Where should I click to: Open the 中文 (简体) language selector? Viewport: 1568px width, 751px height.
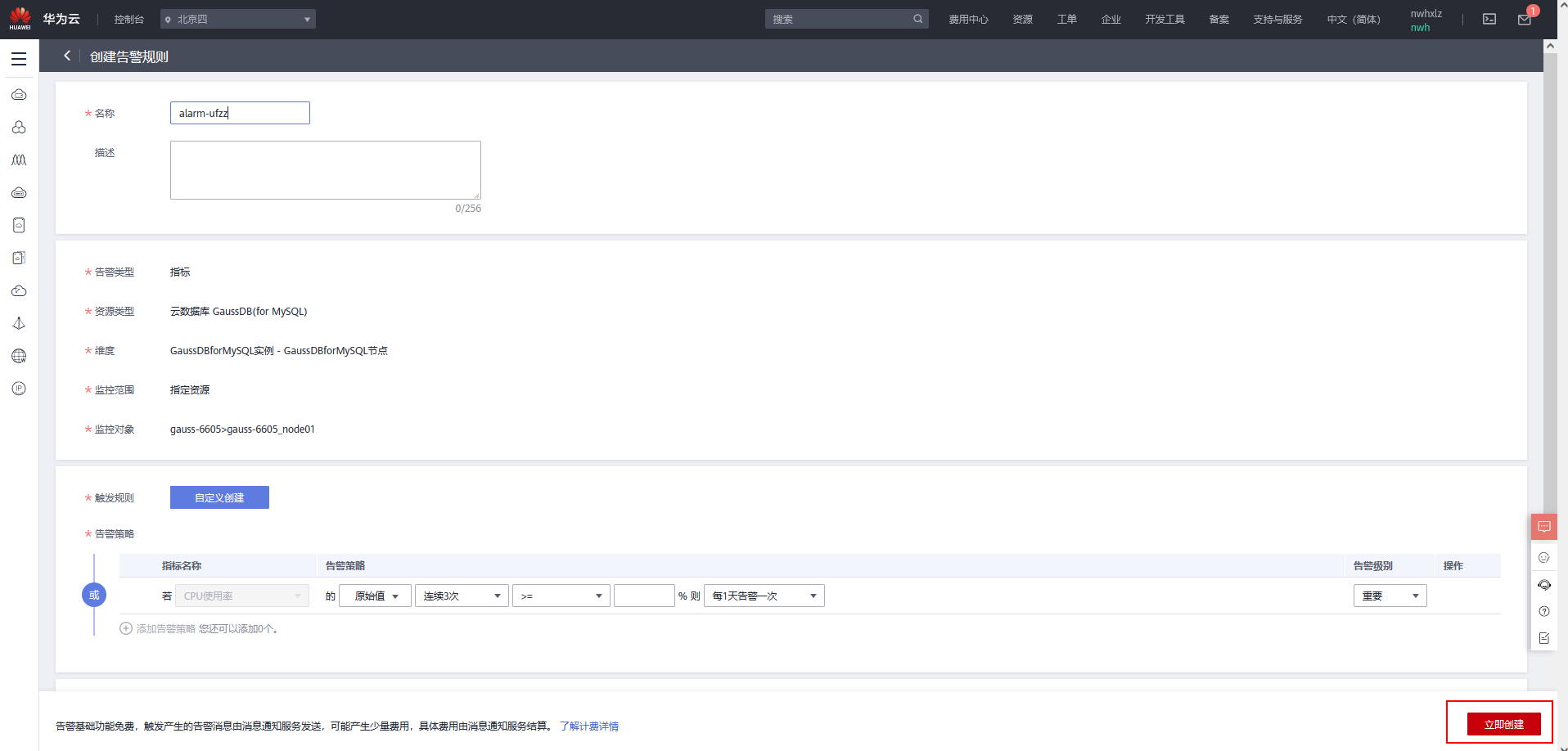1354,19
